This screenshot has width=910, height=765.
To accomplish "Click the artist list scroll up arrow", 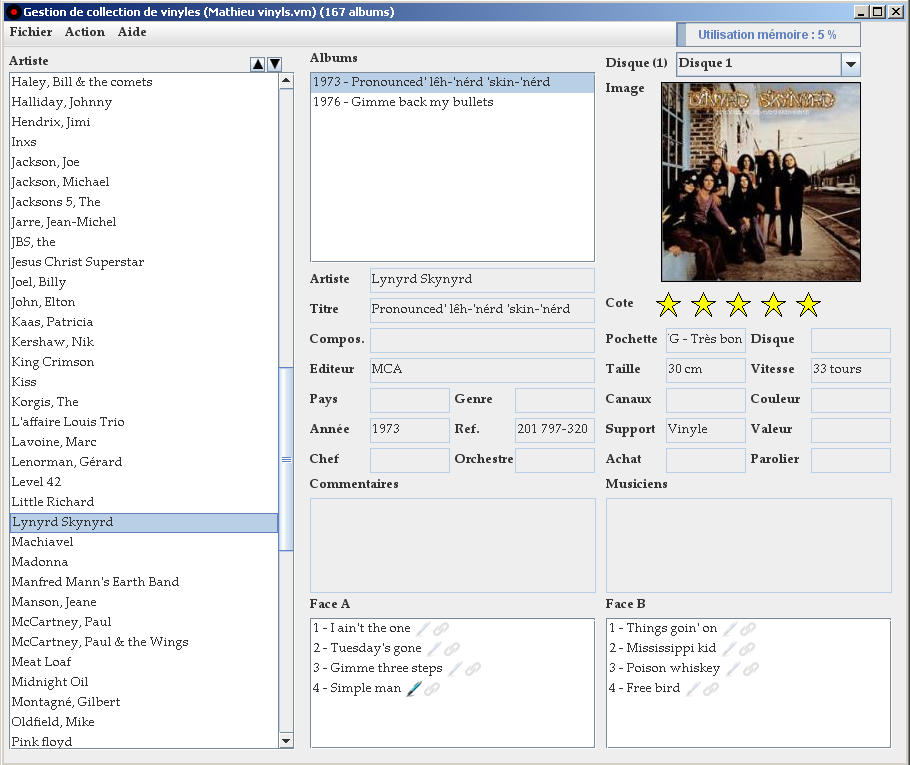I will tap(286, 80).
